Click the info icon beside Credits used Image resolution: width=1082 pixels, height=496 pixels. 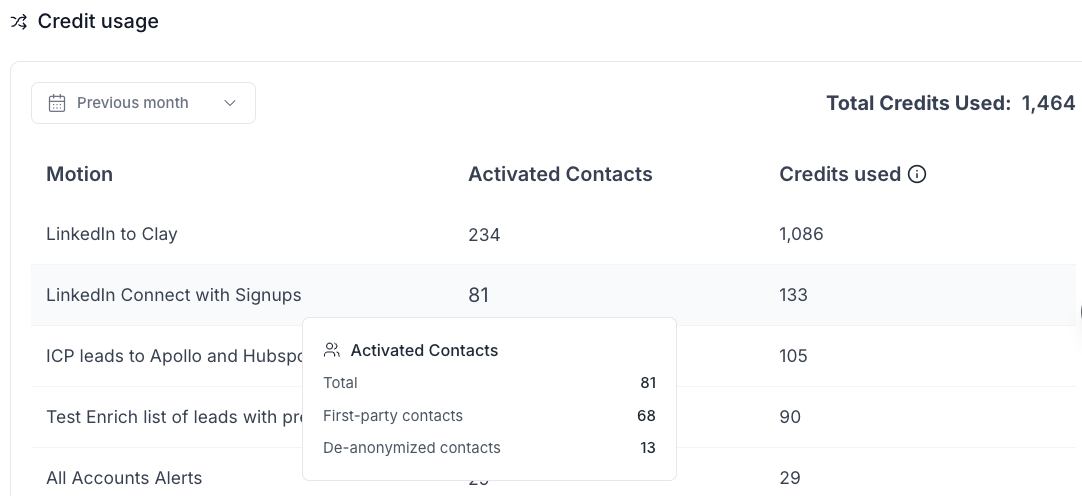pyautogui.click(x=917, y=174)
